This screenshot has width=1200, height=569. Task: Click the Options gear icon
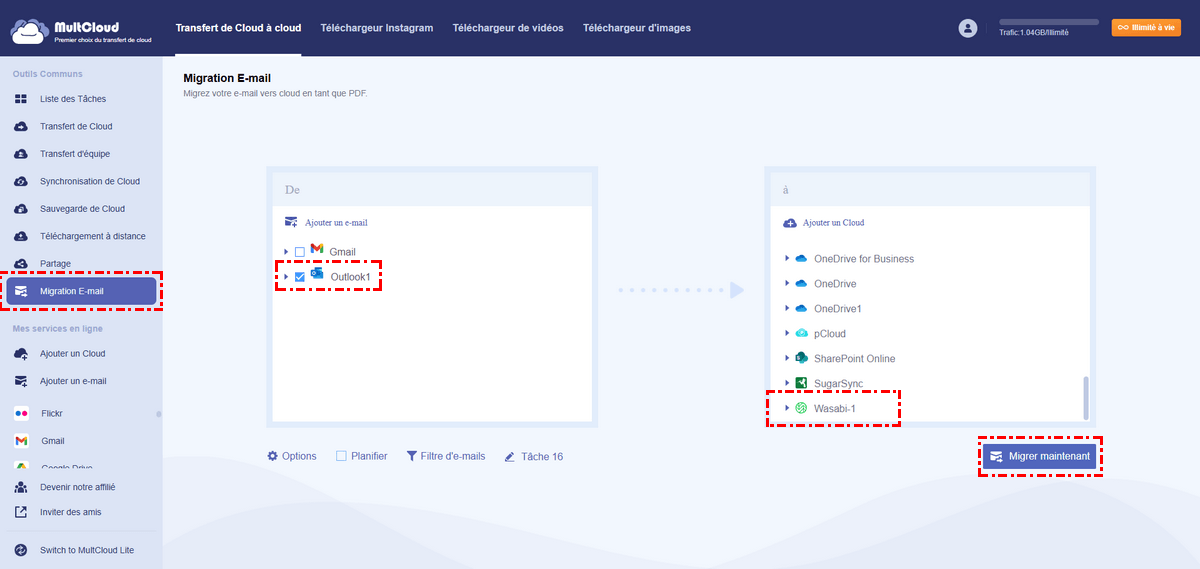pyautogui.click(x=273, y=456)
